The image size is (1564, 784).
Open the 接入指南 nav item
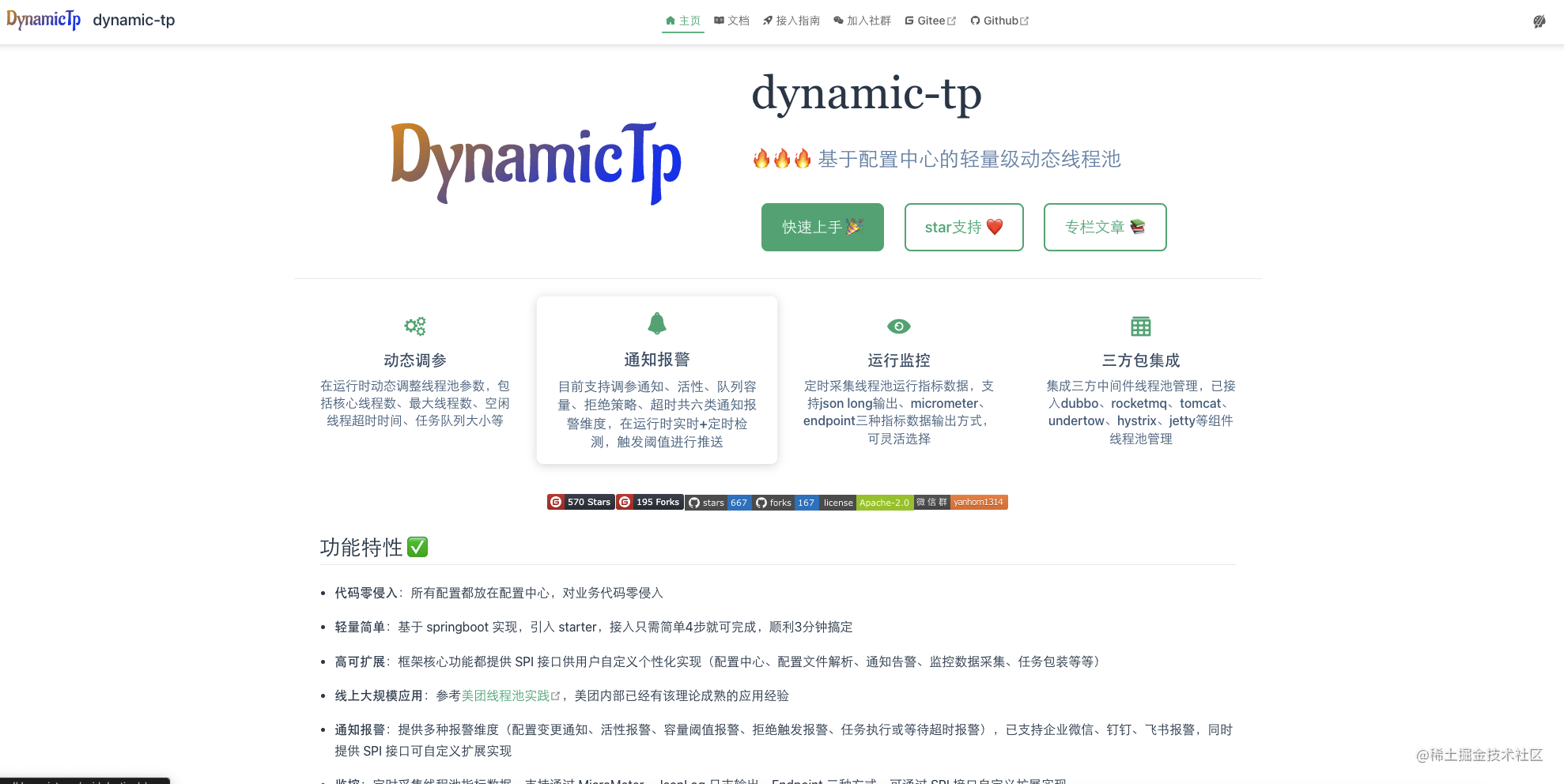click(791, 21)
